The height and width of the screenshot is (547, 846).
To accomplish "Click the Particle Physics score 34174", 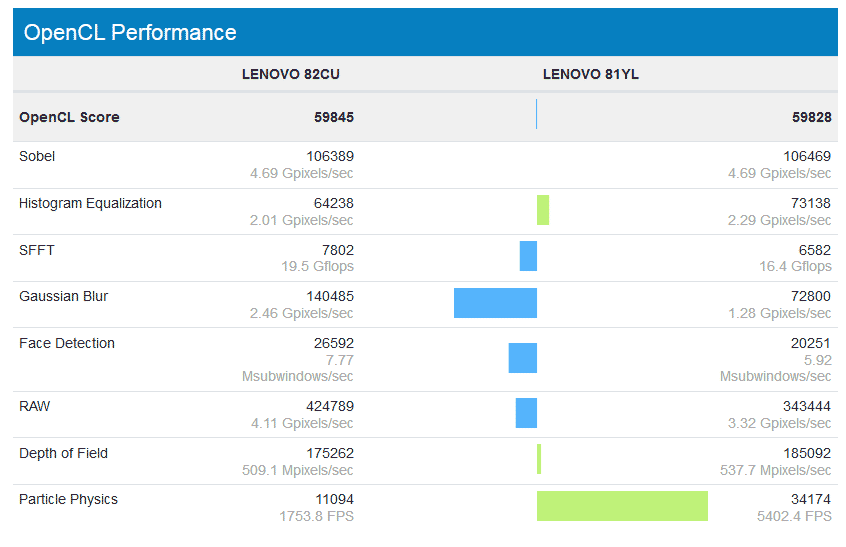I will tap(811, 500).
